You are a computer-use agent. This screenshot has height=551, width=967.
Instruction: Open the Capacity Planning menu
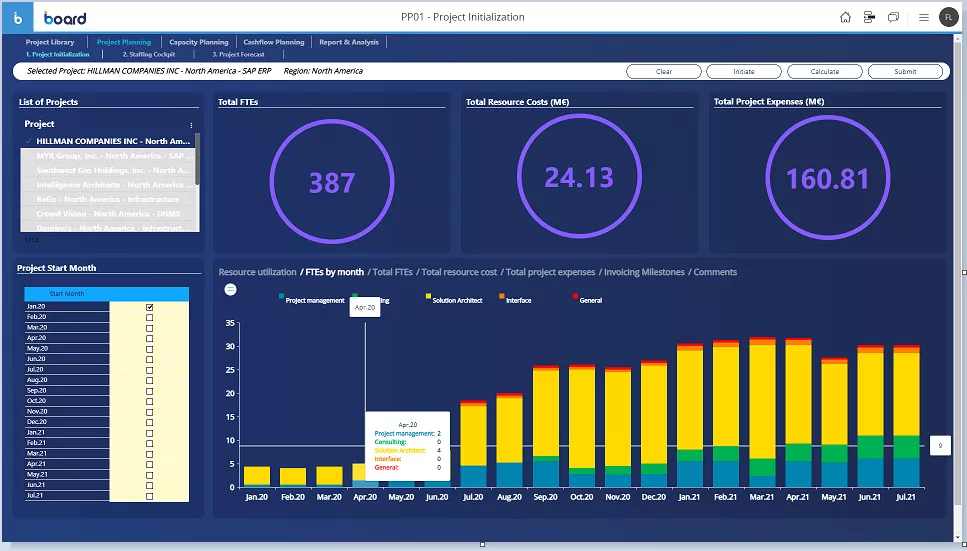199,42
